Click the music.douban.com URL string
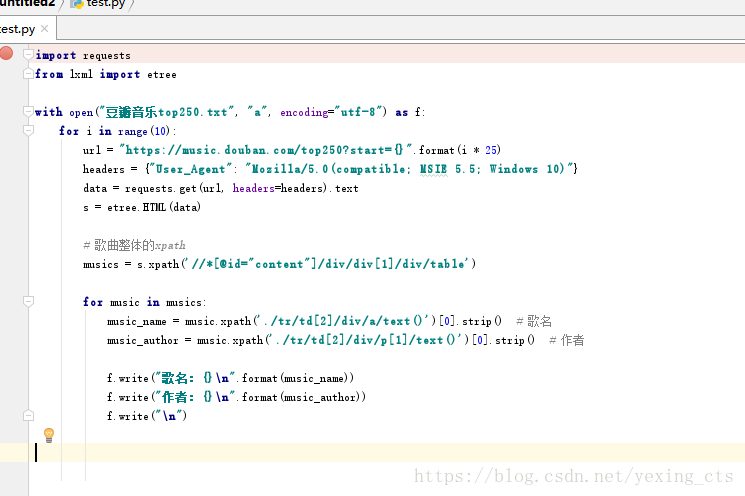Screen dimensions: 745x496 (266, 150)
